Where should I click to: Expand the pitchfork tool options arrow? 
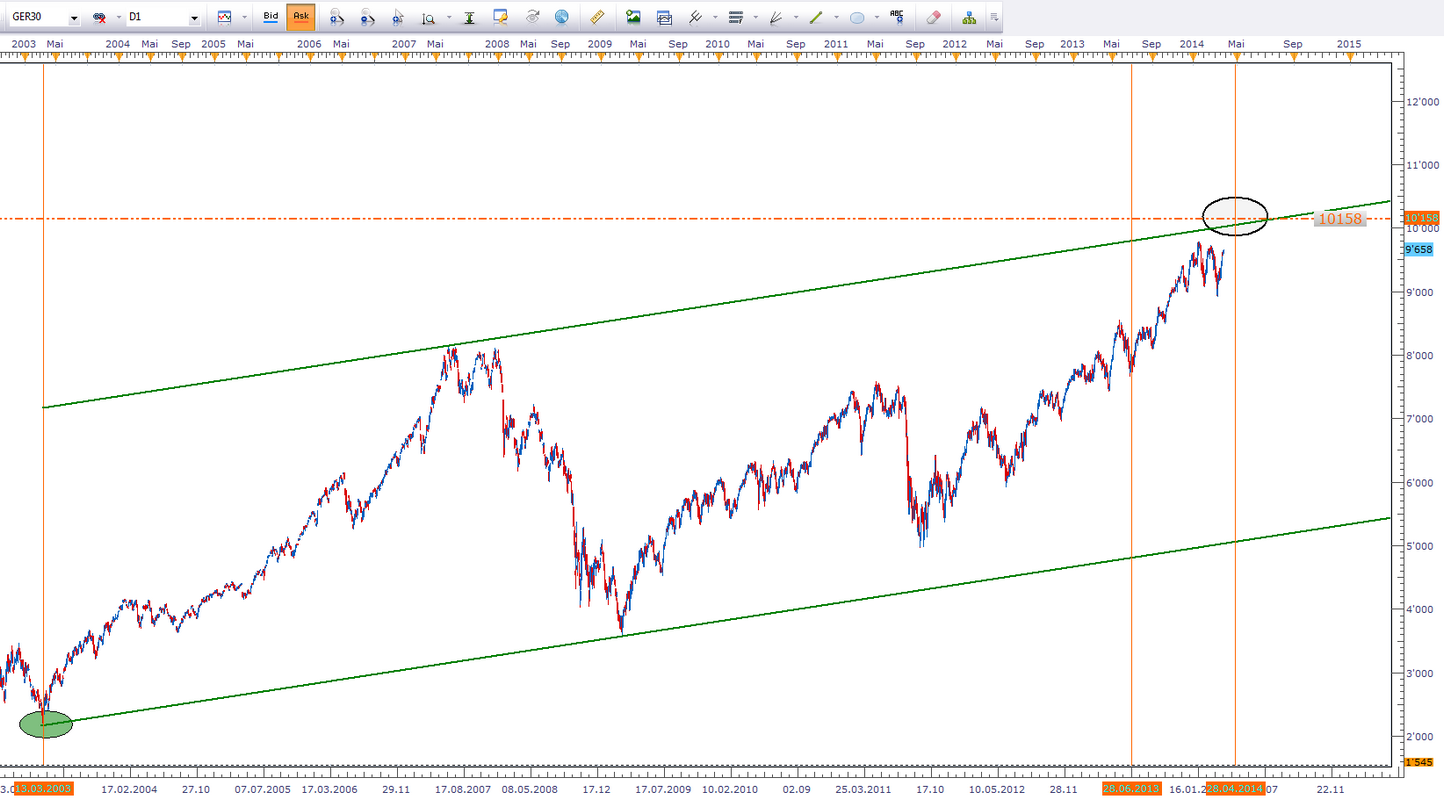tap(714, 17)
